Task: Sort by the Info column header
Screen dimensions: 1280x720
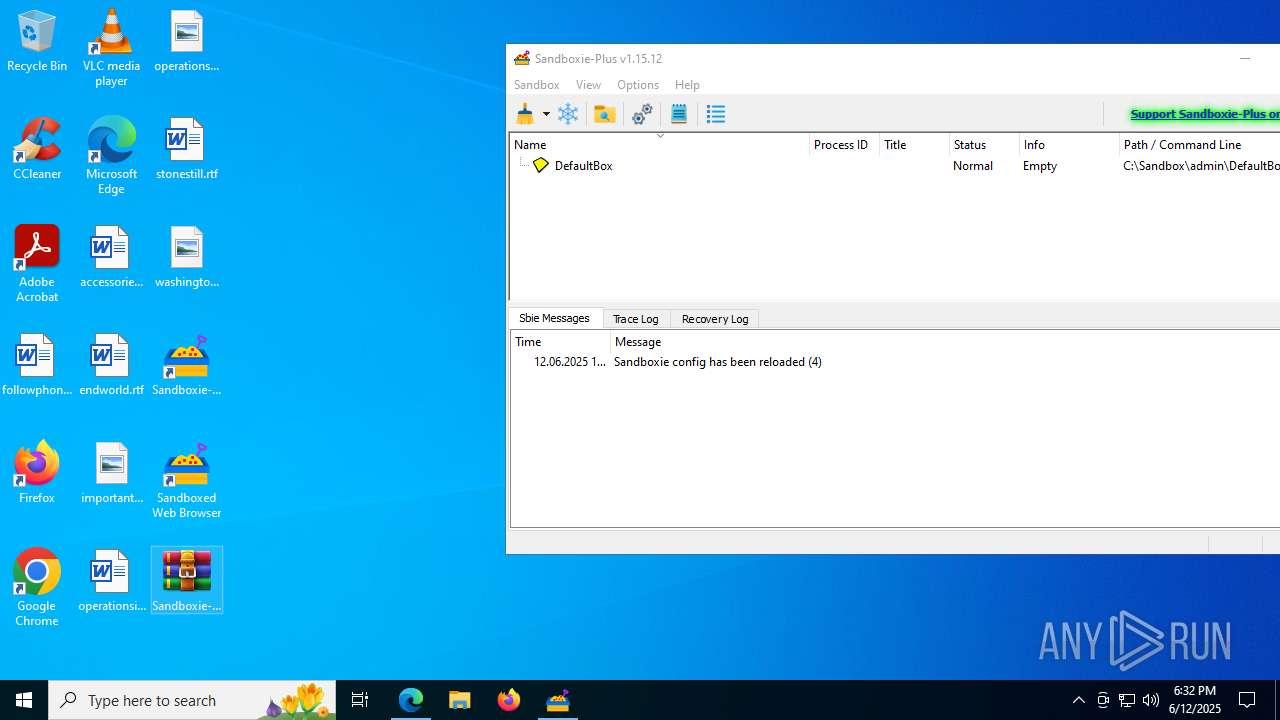Action: click(x=1069, y=145)
